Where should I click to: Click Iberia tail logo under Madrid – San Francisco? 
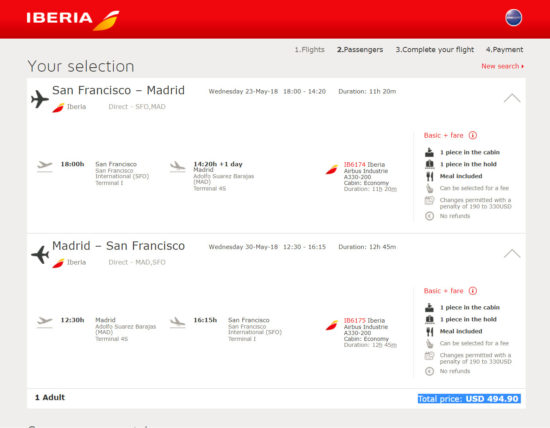coord(58,263)
